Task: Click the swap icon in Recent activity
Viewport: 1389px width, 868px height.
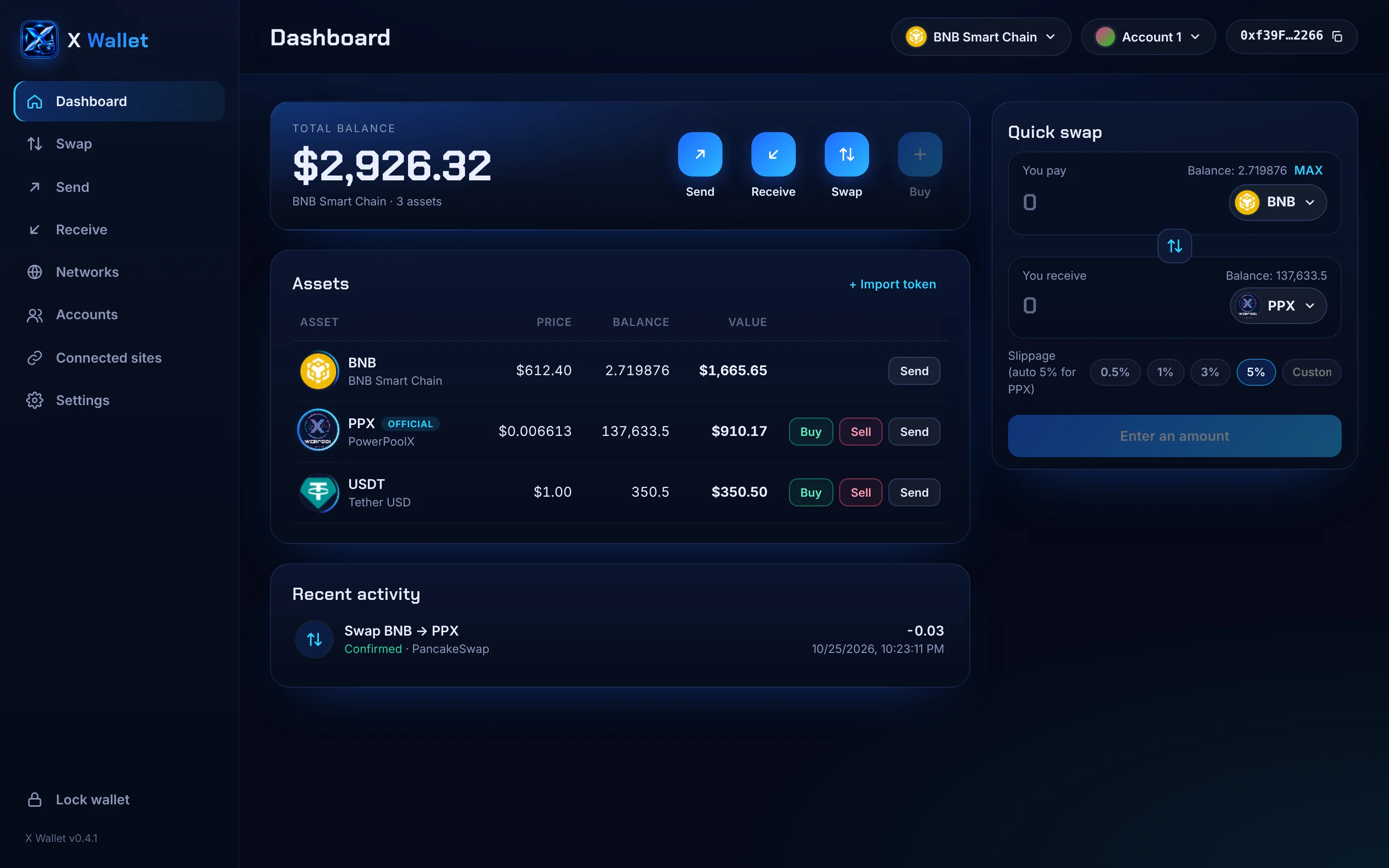Action: coord(314,639)
